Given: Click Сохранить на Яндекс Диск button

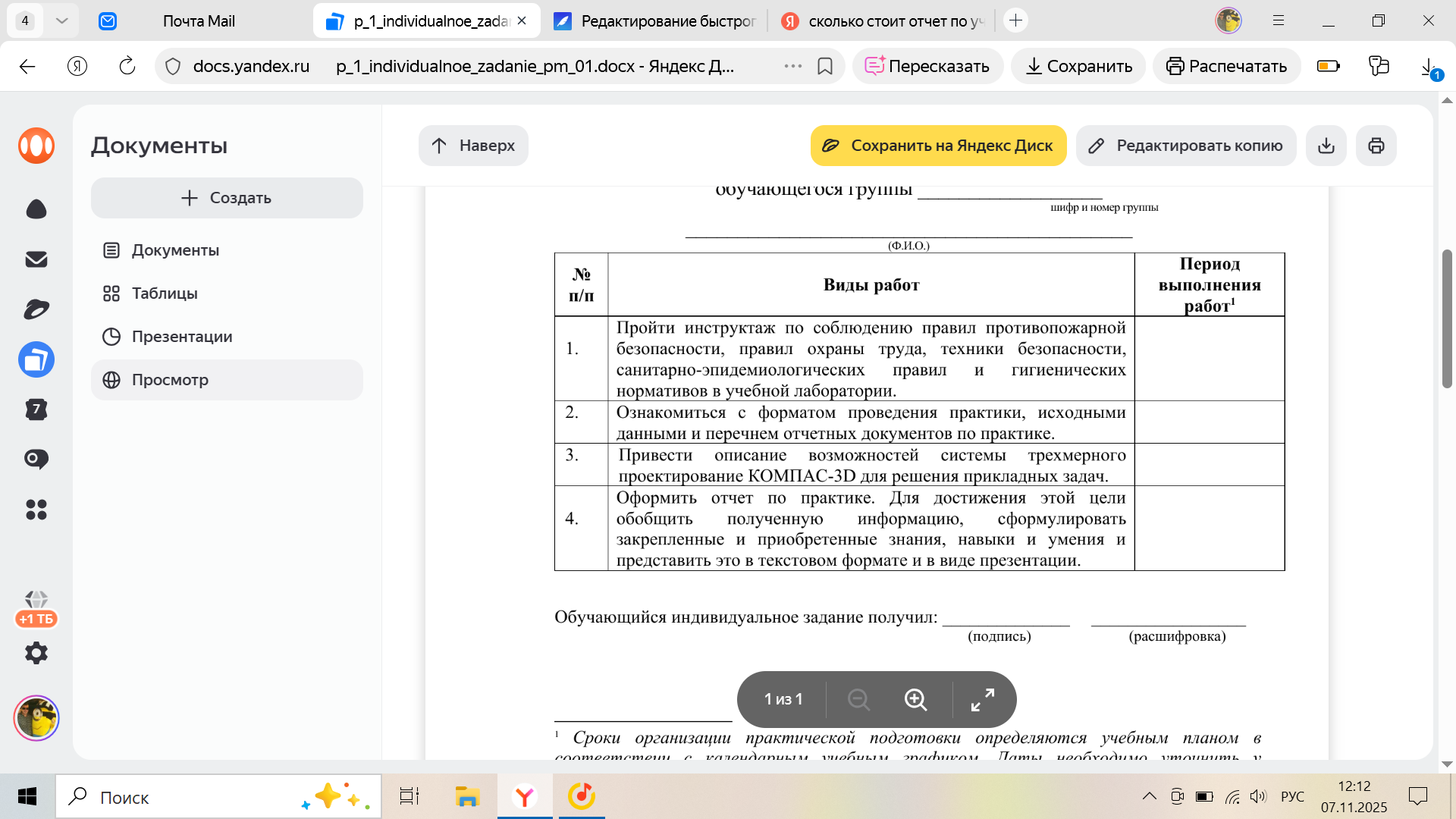Looking at the screenshot, I should point(938,146).
